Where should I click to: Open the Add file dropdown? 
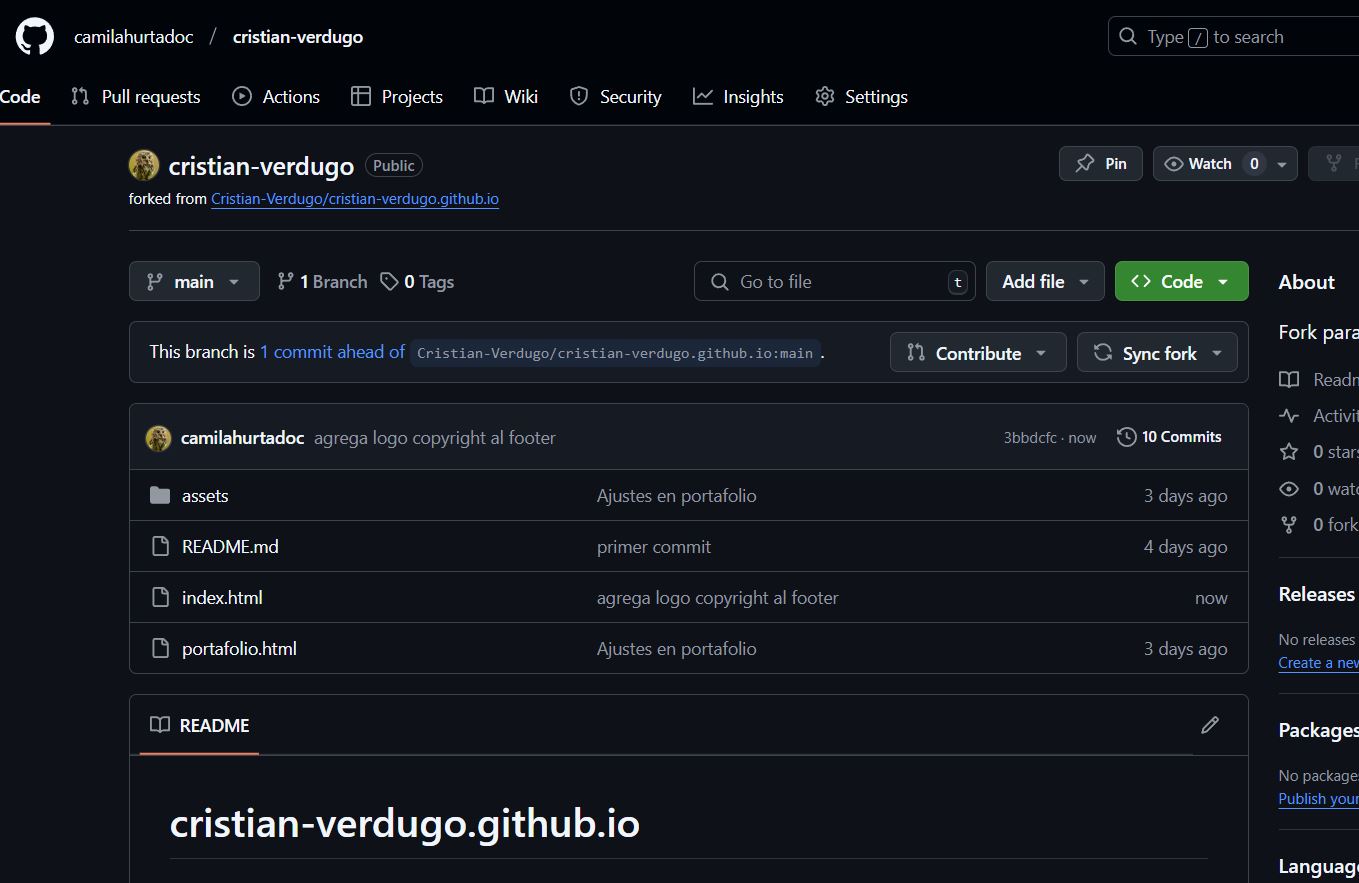coord(1044,281)
